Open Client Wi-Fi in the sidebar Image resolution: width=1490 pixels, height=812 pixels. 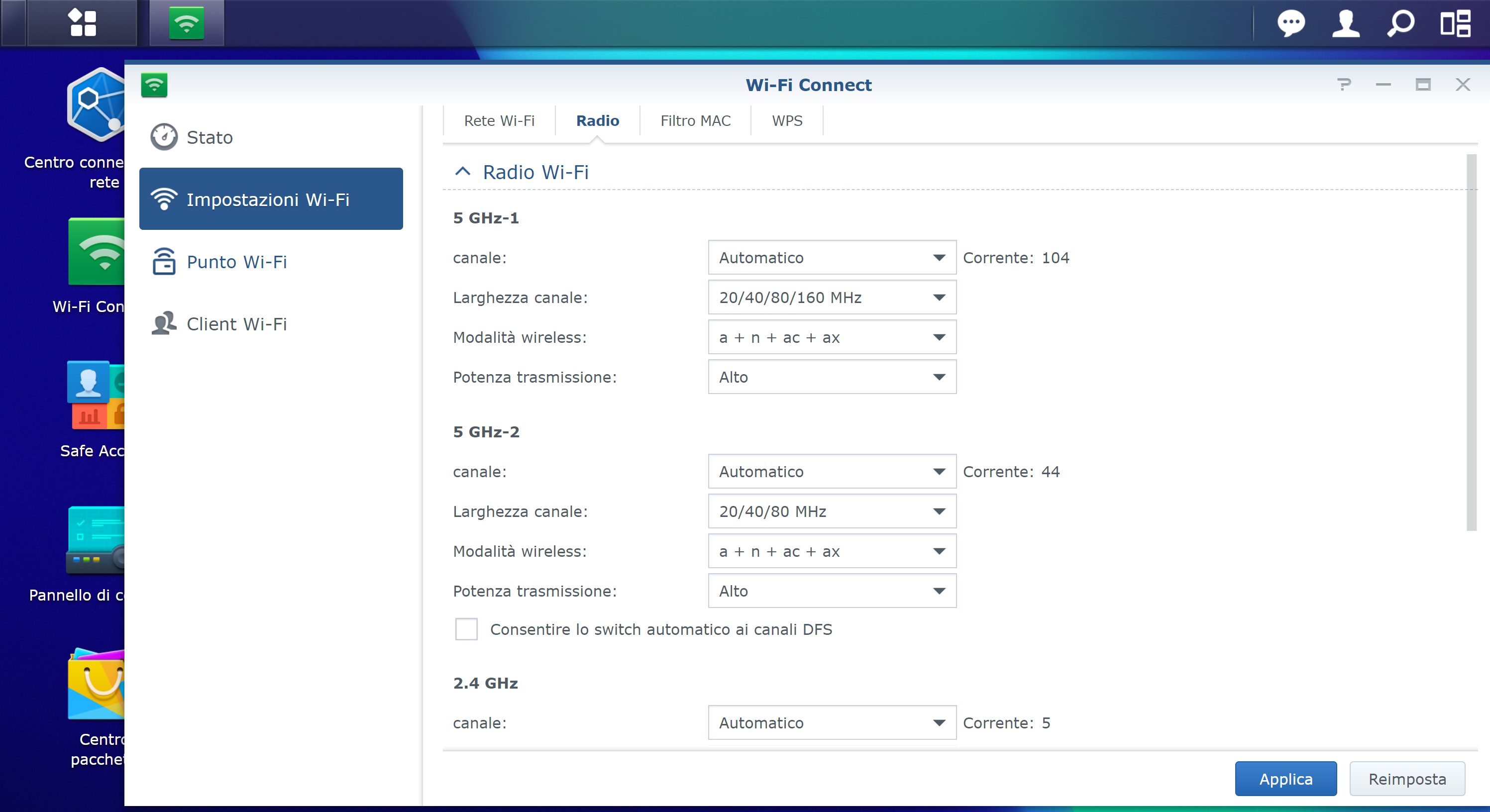tap(271, 324)
